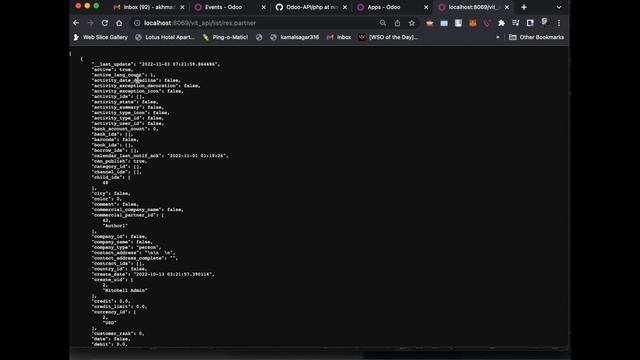Open Other Bookmarks folder

[537, 37]
